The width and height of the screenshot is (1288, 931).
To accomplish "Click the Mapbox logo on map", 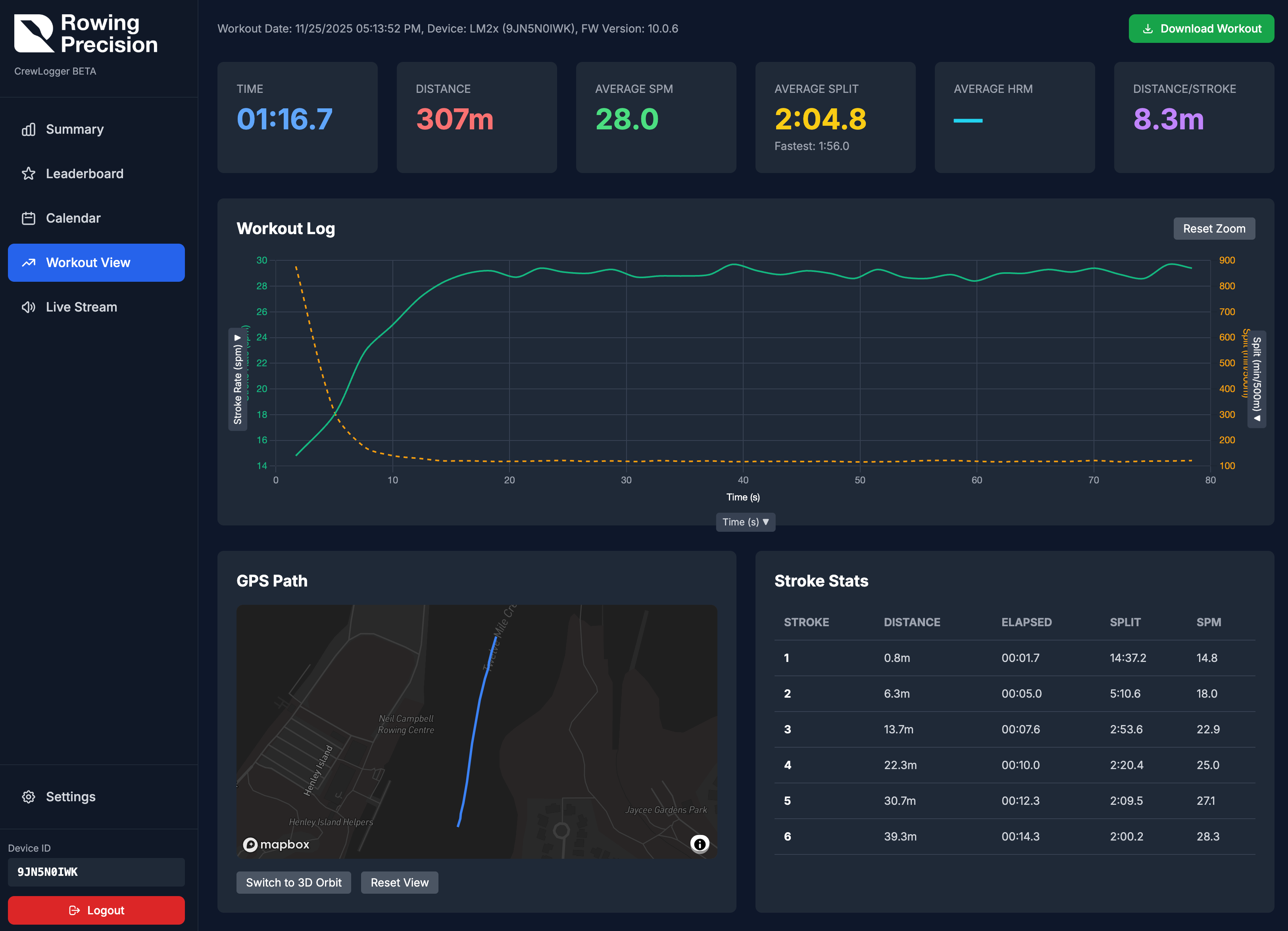I will 277,844.
